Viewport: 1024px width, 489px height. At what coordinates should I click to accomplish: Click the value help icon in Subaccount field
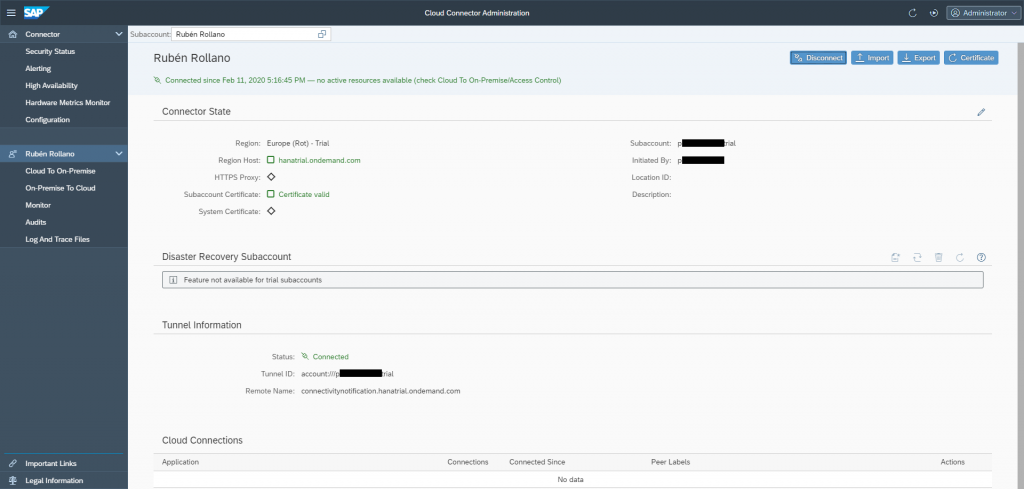321,34
